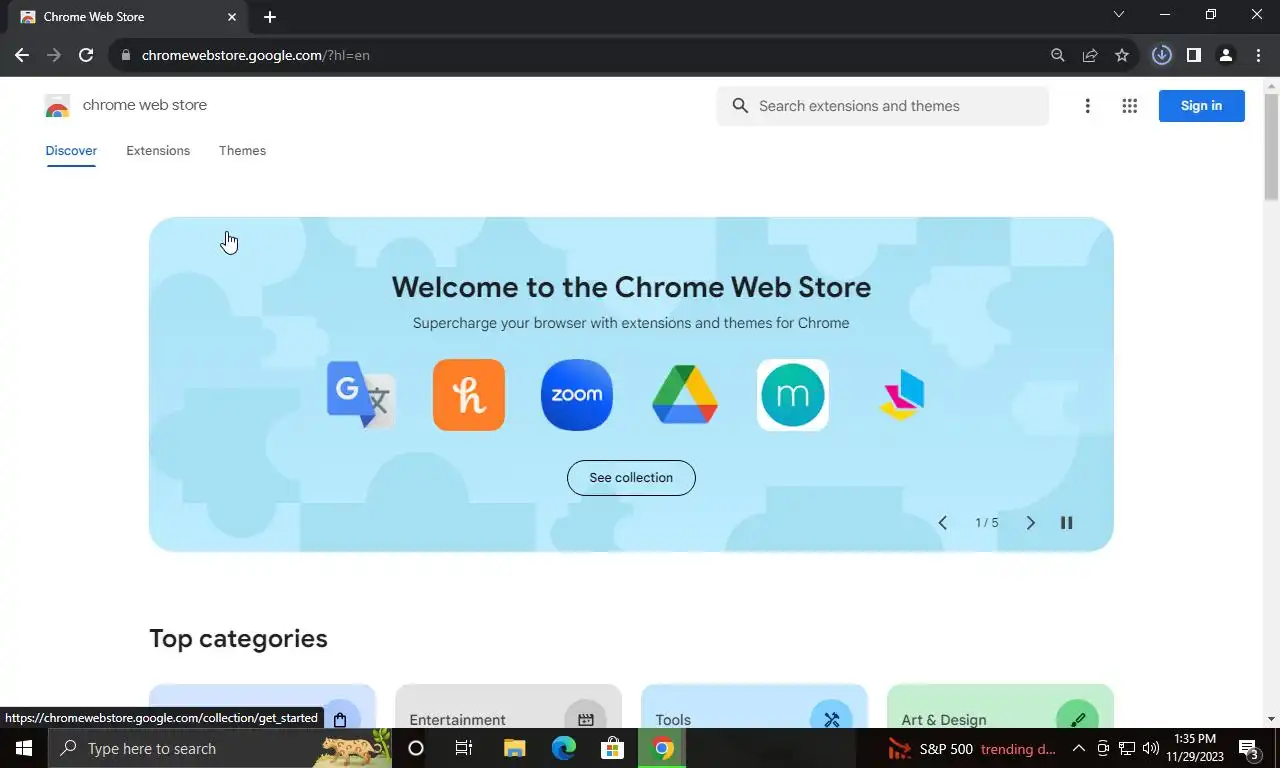Click the Chrome Web Store logo
Screen dimensions: 1280x768
pyautogui.click(x=58, y=106)
